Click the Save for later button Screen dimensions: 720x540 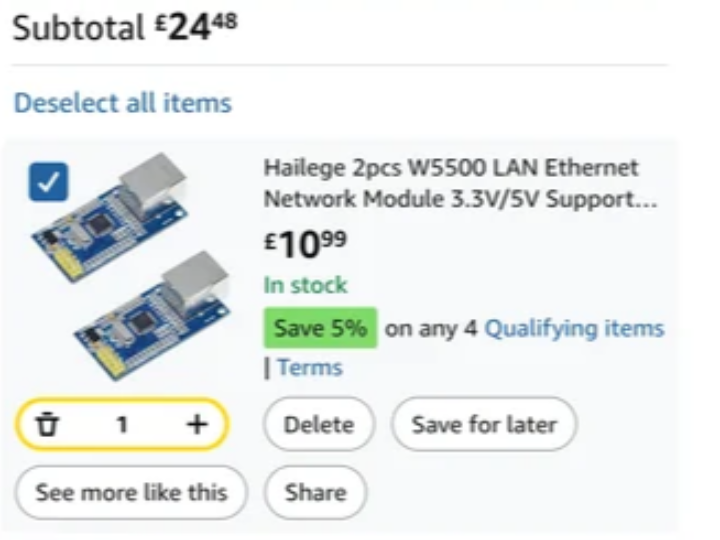click(x=484, y=425)
